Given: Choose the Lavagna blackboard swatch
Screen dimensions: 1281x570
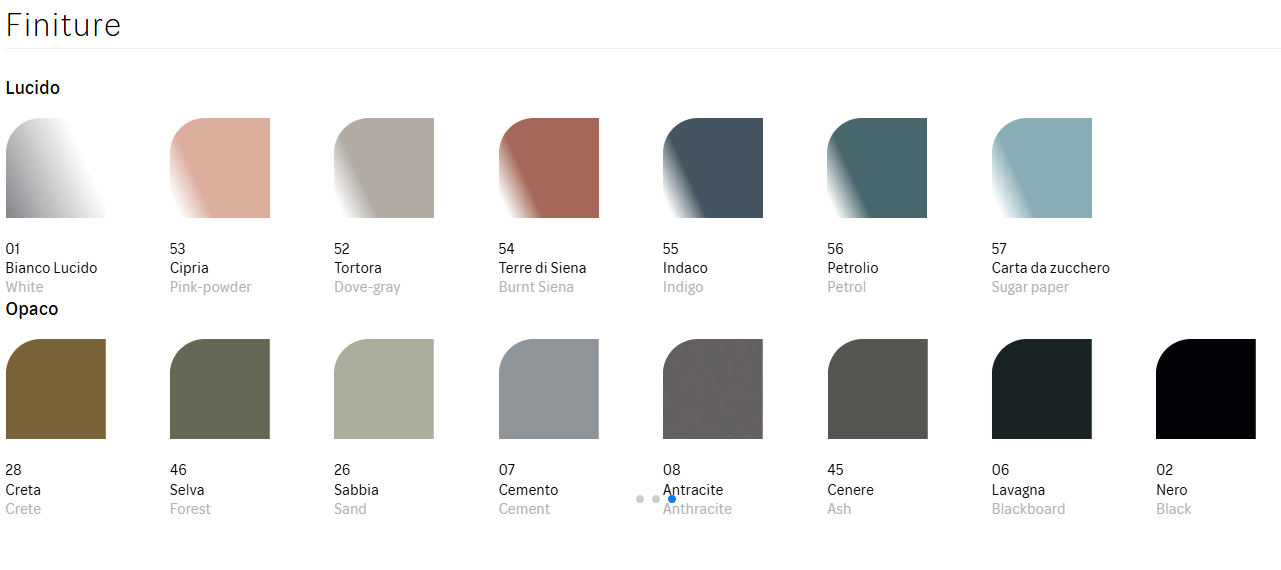Looking at the screenshot, I should 1042,389.
